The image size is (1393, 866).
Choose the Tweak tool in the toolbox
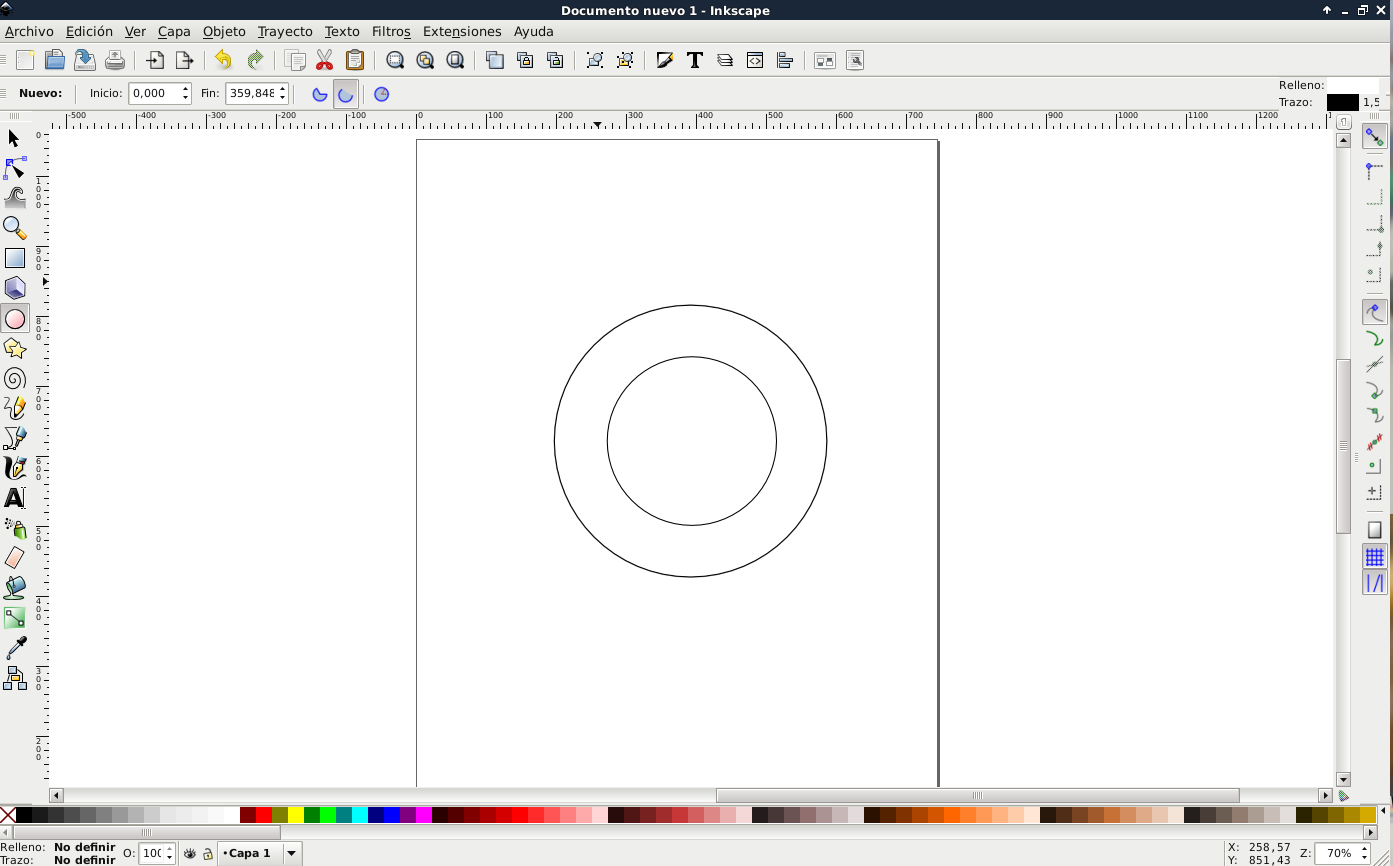[x=14, y=198]
